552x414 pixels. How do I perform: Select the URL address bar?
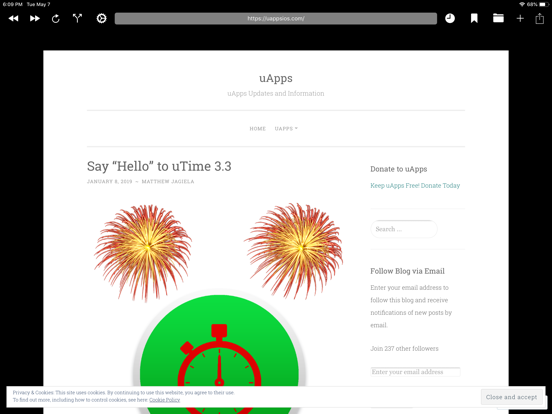pos(276,19)
